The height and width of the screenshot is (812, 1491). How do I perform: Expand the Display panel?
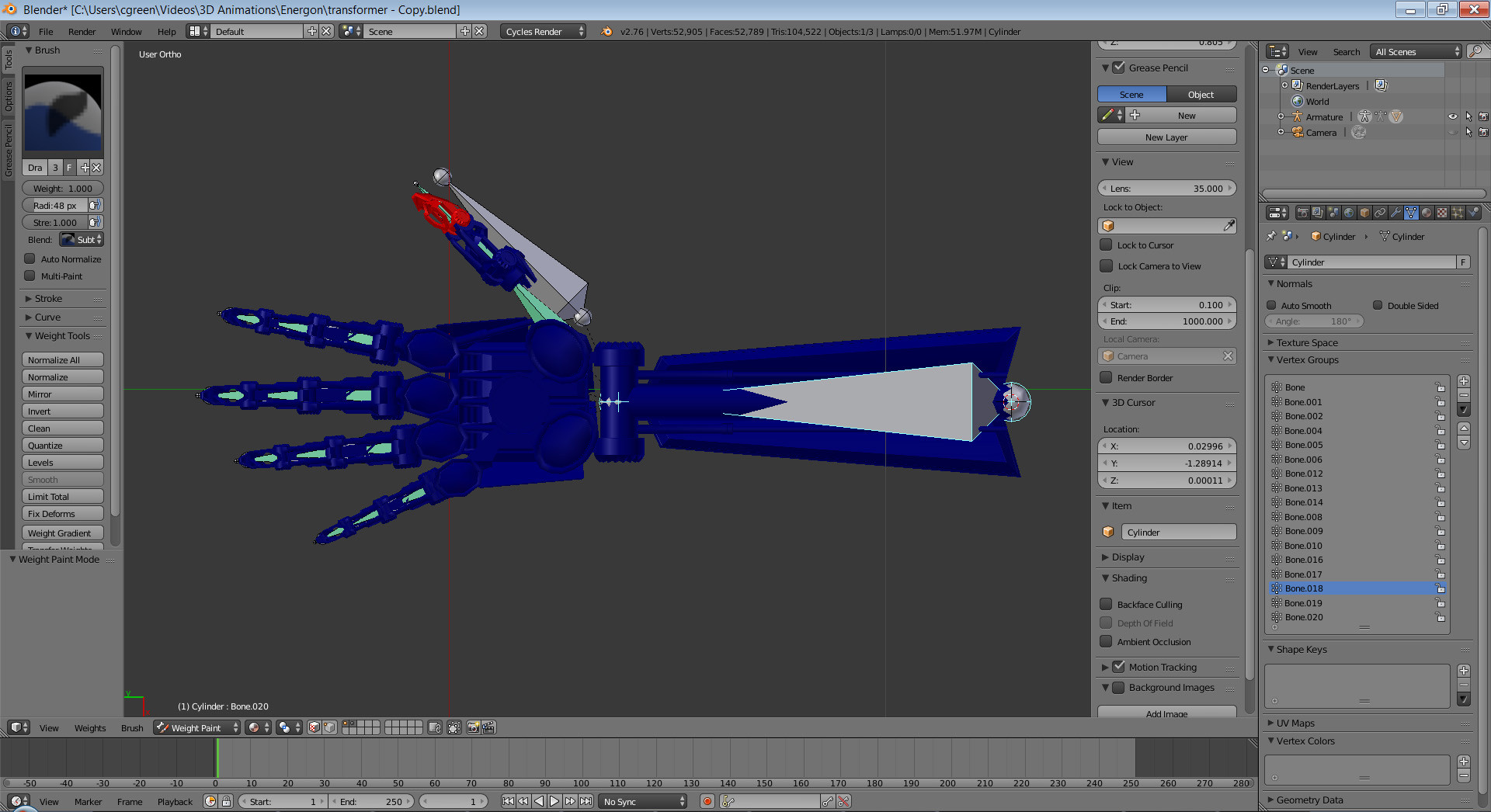pos(1128,557)
